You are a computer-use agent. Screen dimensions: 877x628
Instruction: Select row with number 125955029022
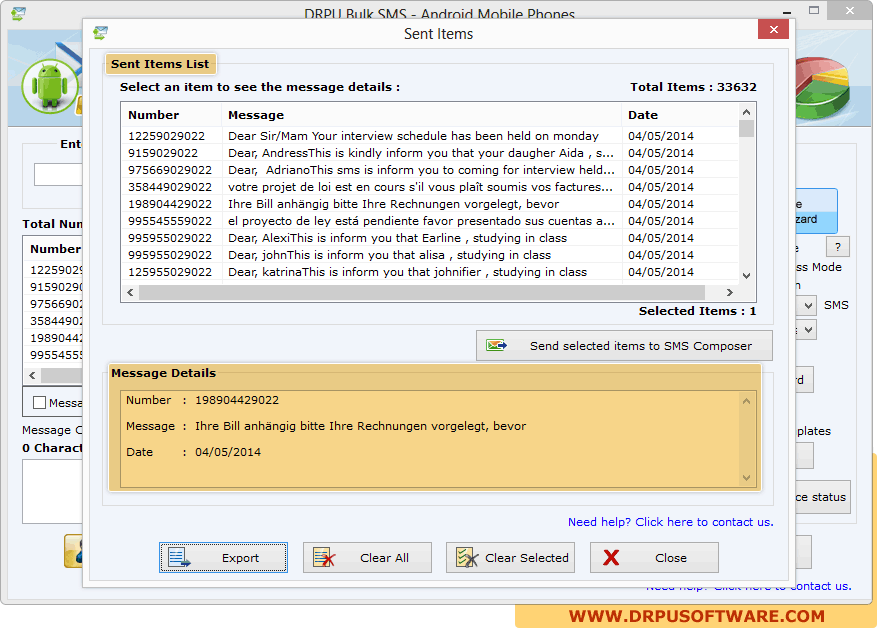[x=430, y=272]
